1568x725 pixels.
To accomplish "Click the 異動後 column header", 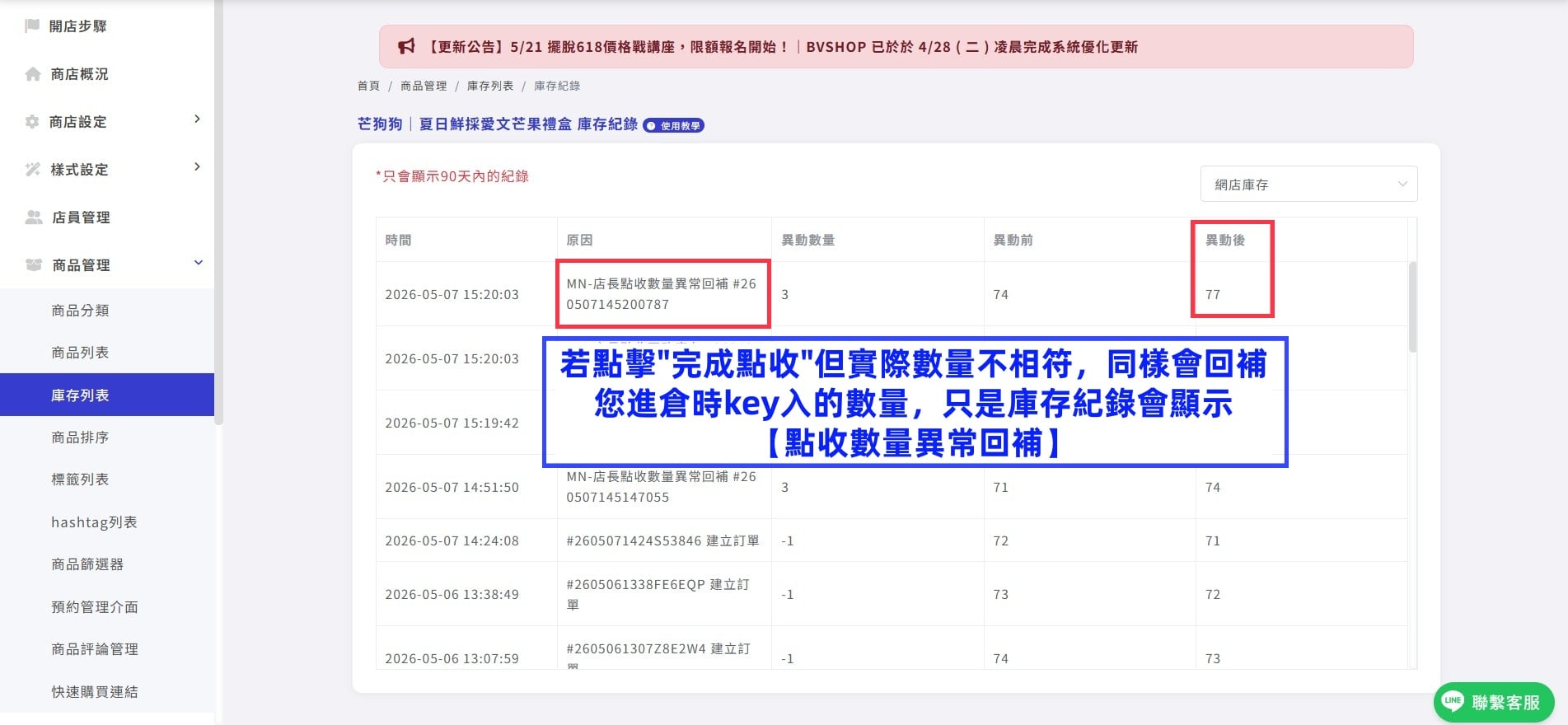I will pos(1225,240).
